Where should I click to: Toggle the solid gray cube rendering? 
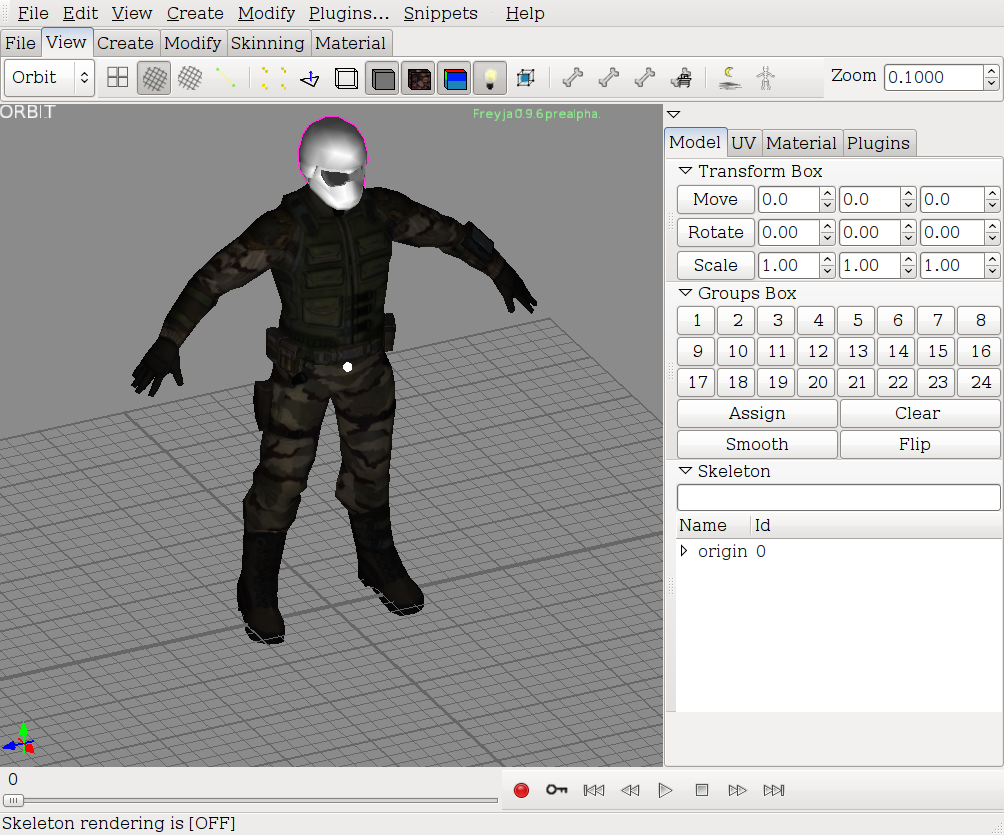[x=383, y=78]
